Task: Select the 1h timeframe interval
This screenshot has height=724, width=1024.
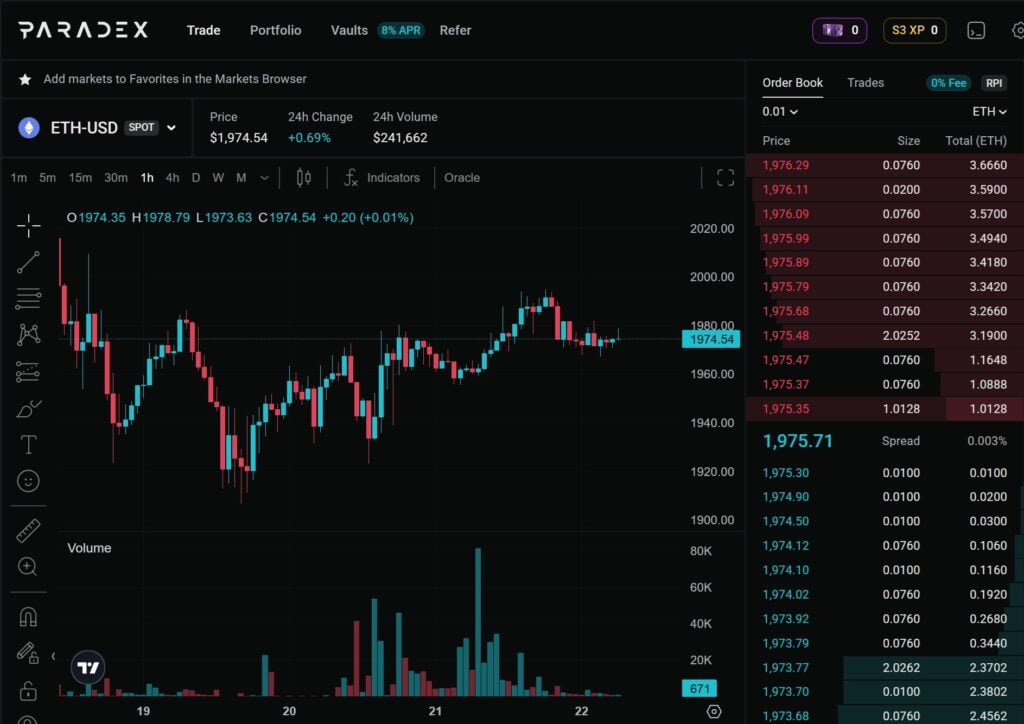Action: pyautogui.click(x=146, y=177)
